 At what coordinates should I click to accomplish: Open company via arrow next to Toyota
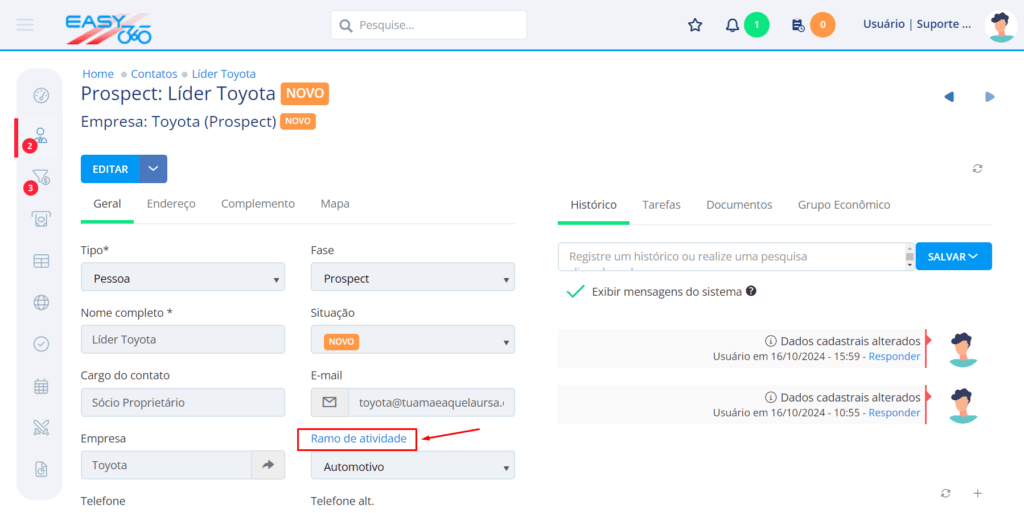268,465
